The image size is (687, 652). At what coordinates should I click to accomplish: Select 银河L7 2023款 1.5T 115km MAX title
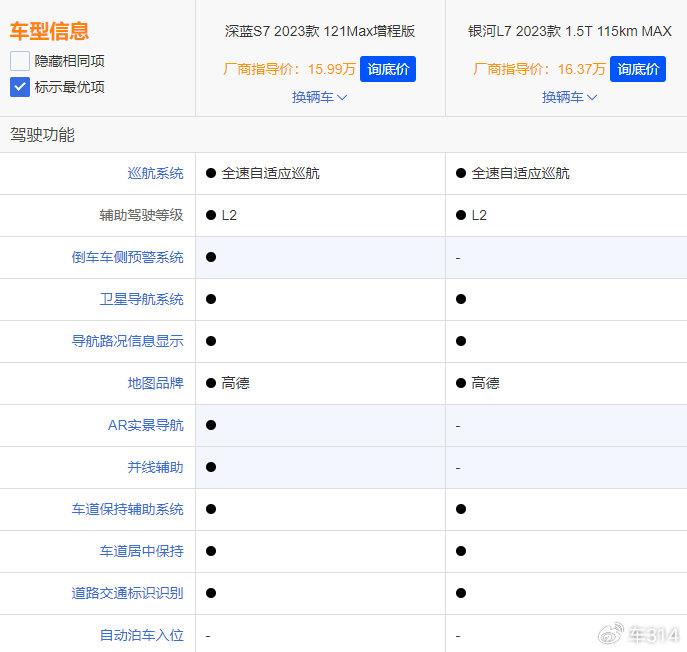tap(570, 31)
